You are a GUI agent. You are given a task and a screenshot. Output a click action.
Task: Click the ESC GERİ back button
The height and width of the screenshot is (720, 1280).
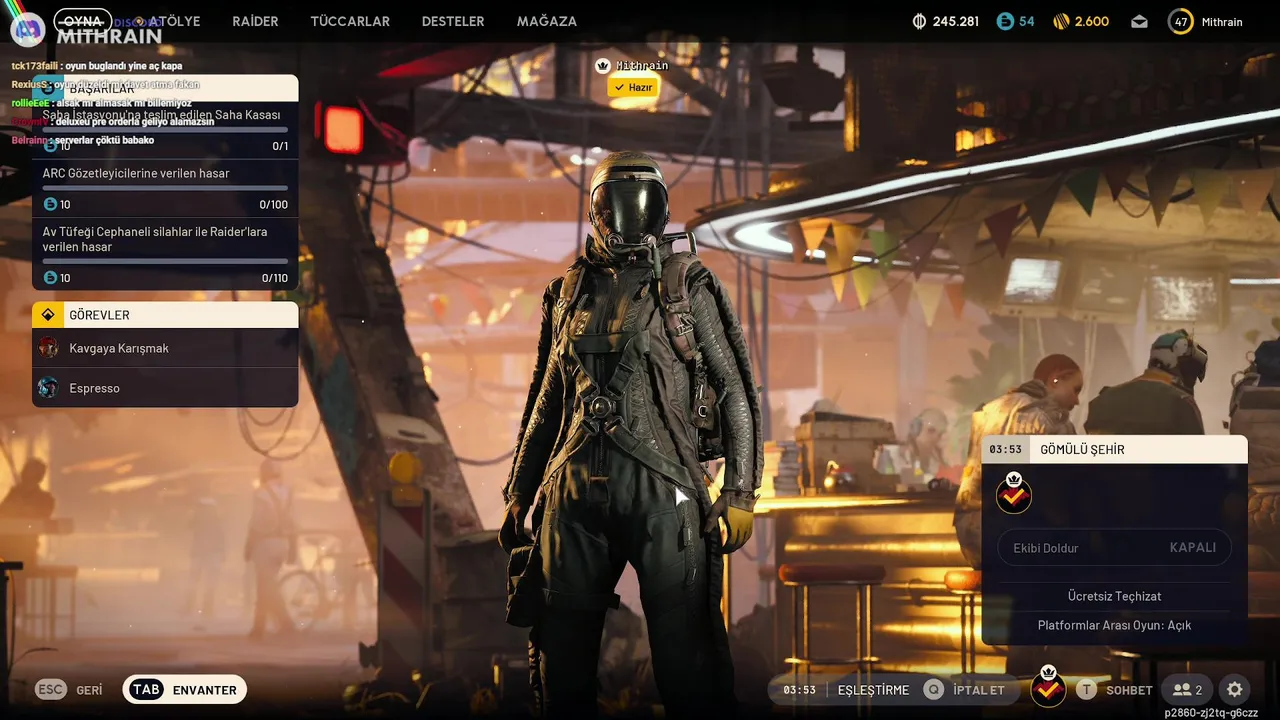[70, 690]
